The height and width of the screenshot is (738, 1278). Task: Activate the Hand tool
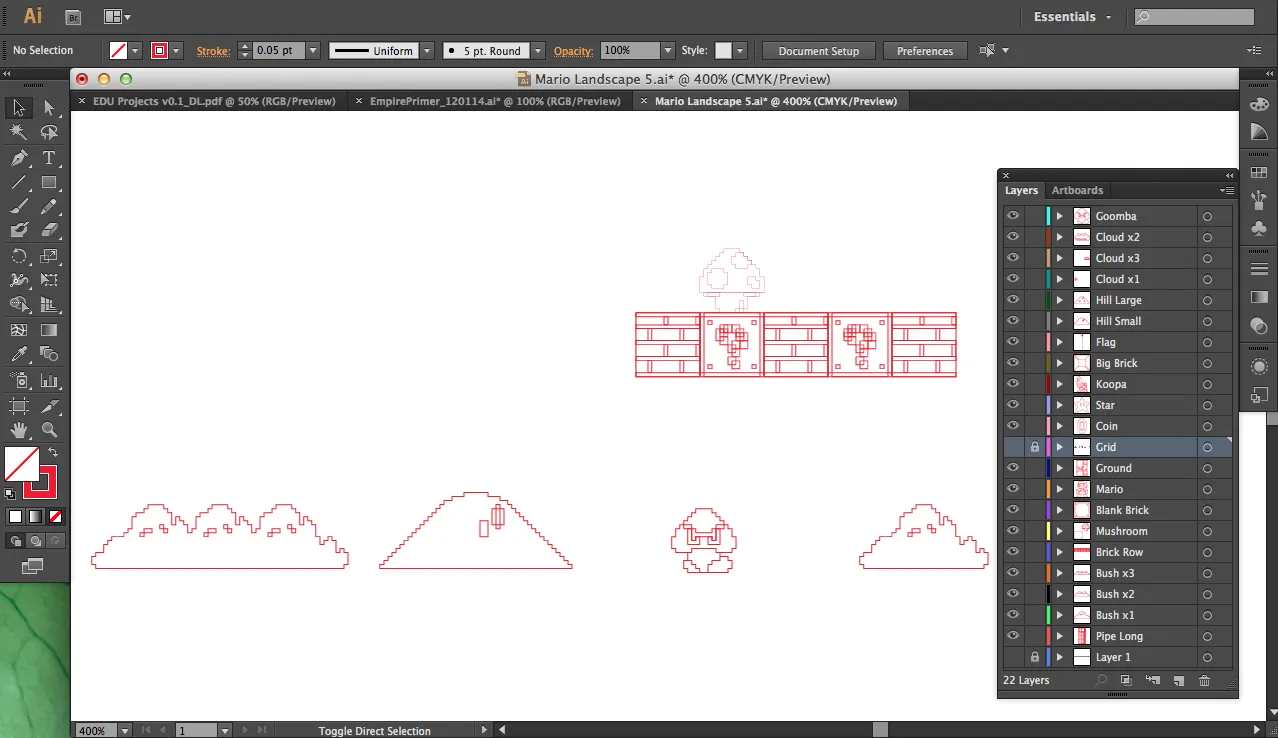click(x=19, y=430)
